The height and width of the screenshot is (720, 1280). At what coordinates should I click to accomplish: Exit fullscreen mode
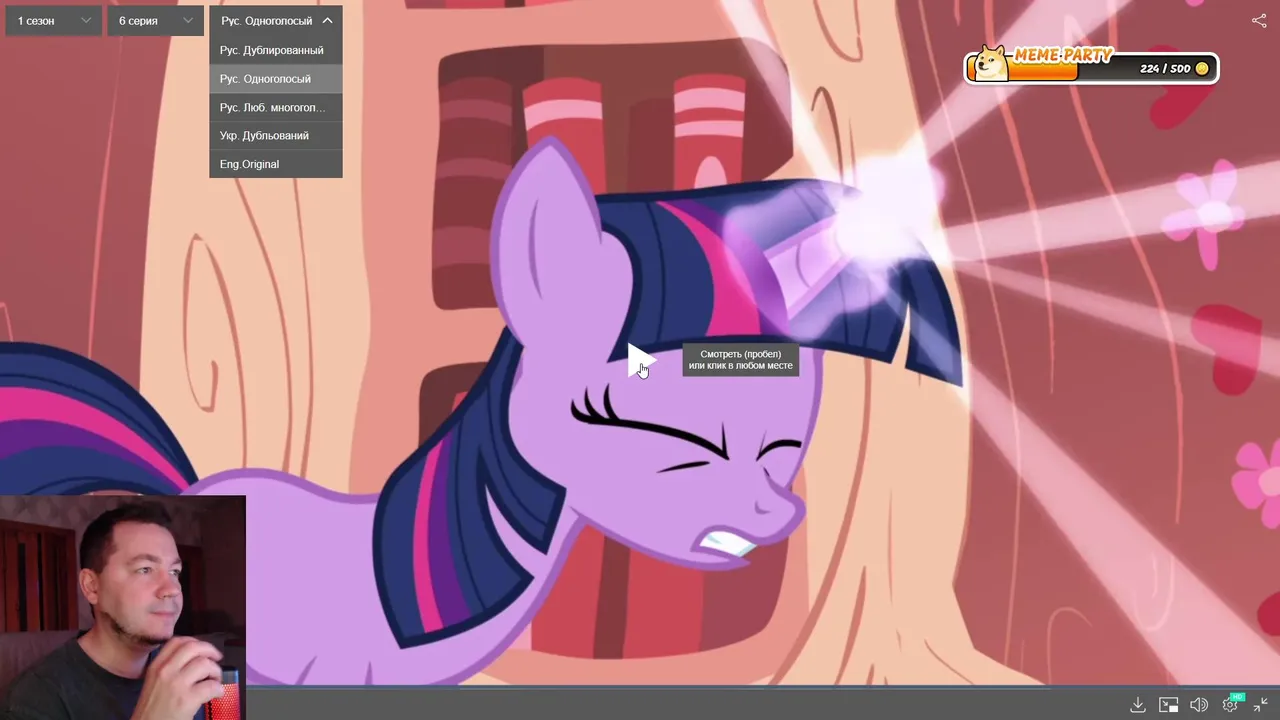(1260, 705)
